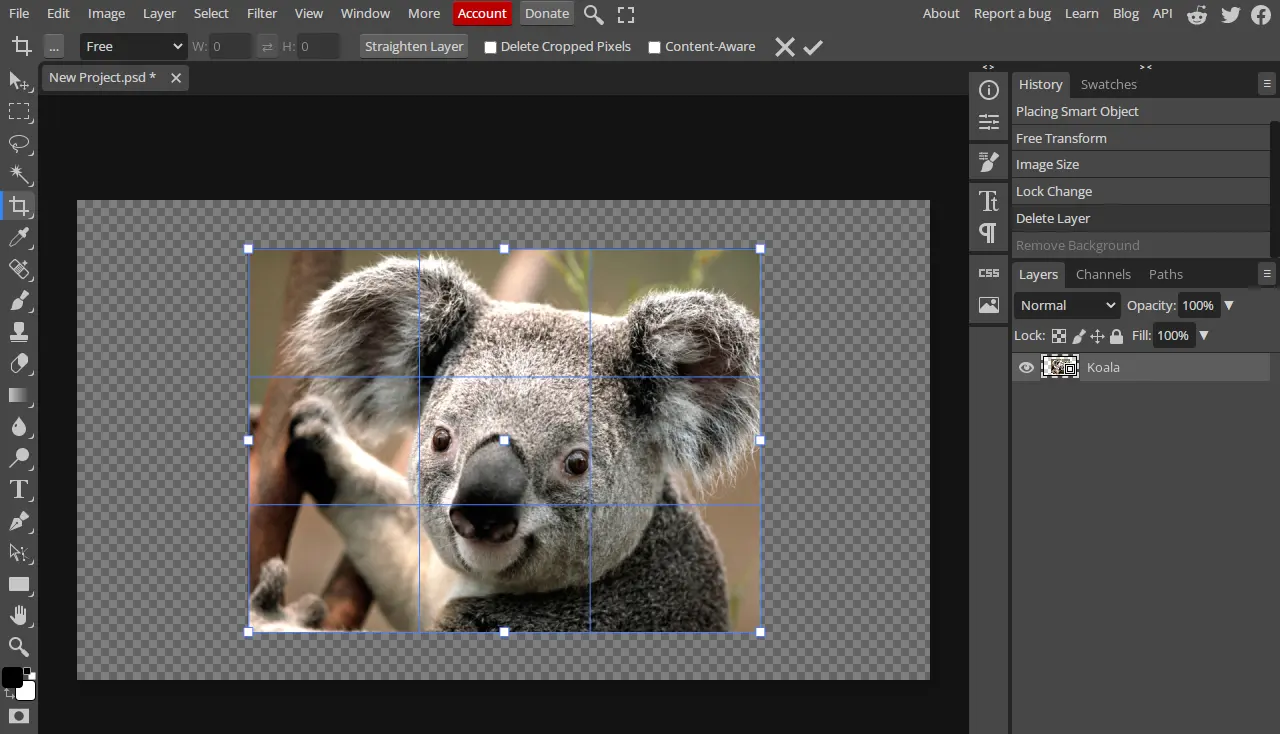Toggle Quick Mask mode icon
The image size is (1280, 734).
coord(19,716)
